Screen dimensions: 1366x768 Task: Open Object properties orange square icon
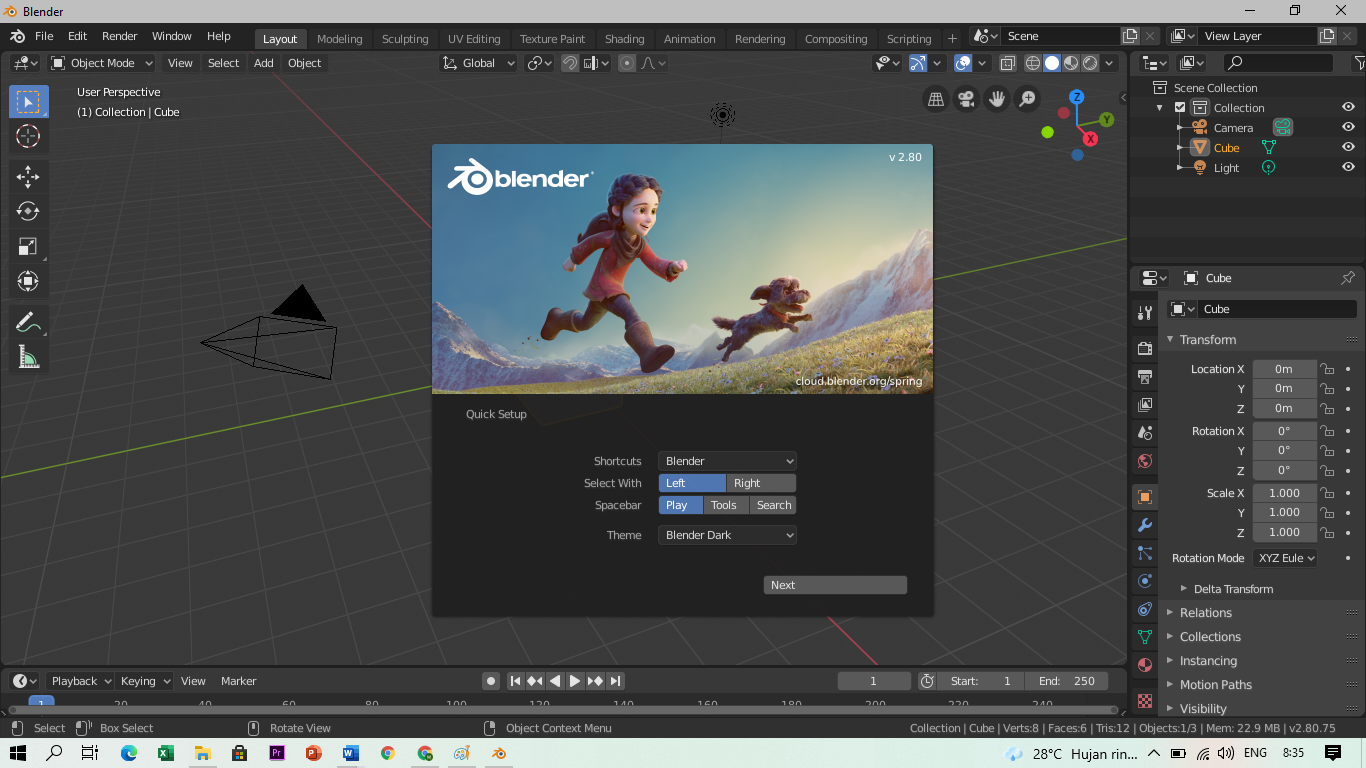(x=1145, y=497)
